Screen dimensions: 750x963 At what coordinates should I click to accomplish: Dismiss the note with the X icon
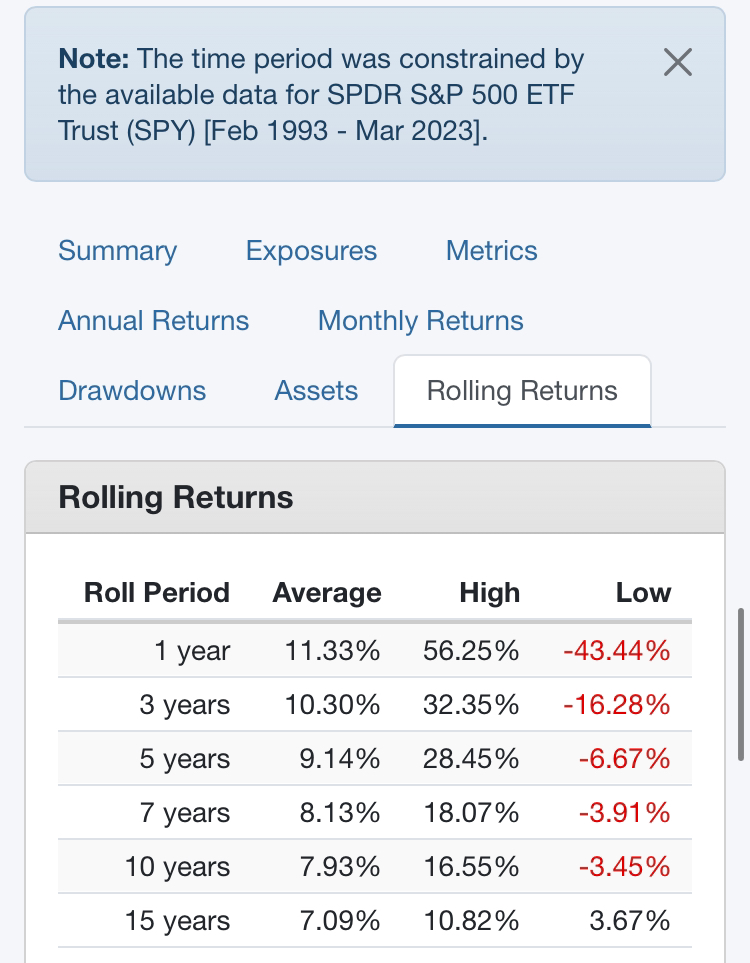pyautogui.click(x=678, y=62)
